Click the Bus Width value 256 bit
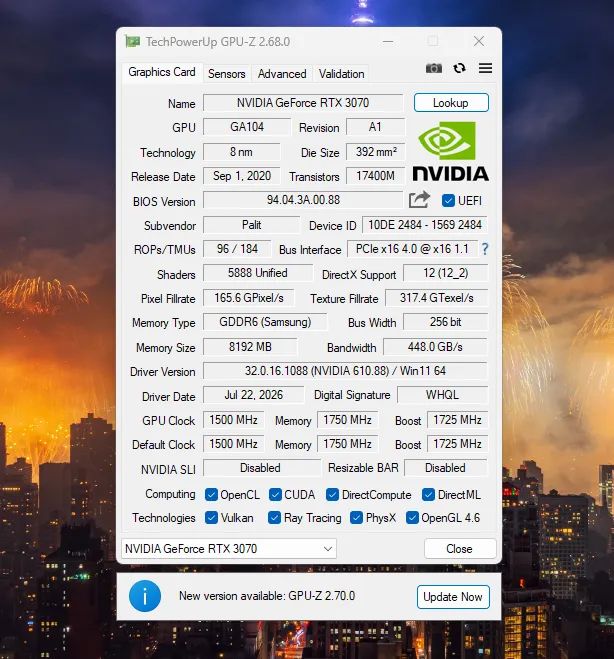This screenshot has height=659, width=614. 445,322
